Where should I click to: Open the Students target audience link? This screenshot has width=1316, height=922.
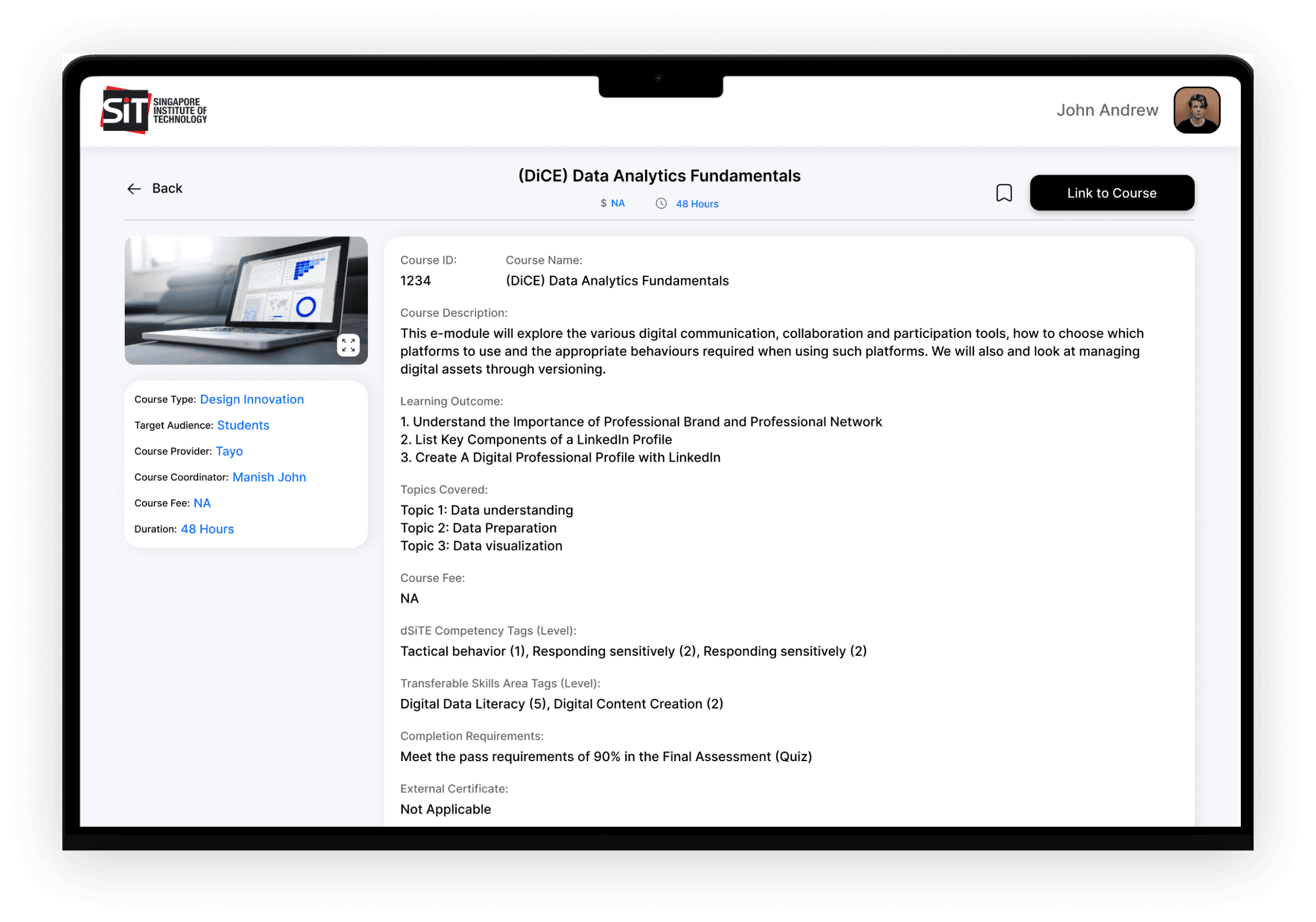pos(243,425)
